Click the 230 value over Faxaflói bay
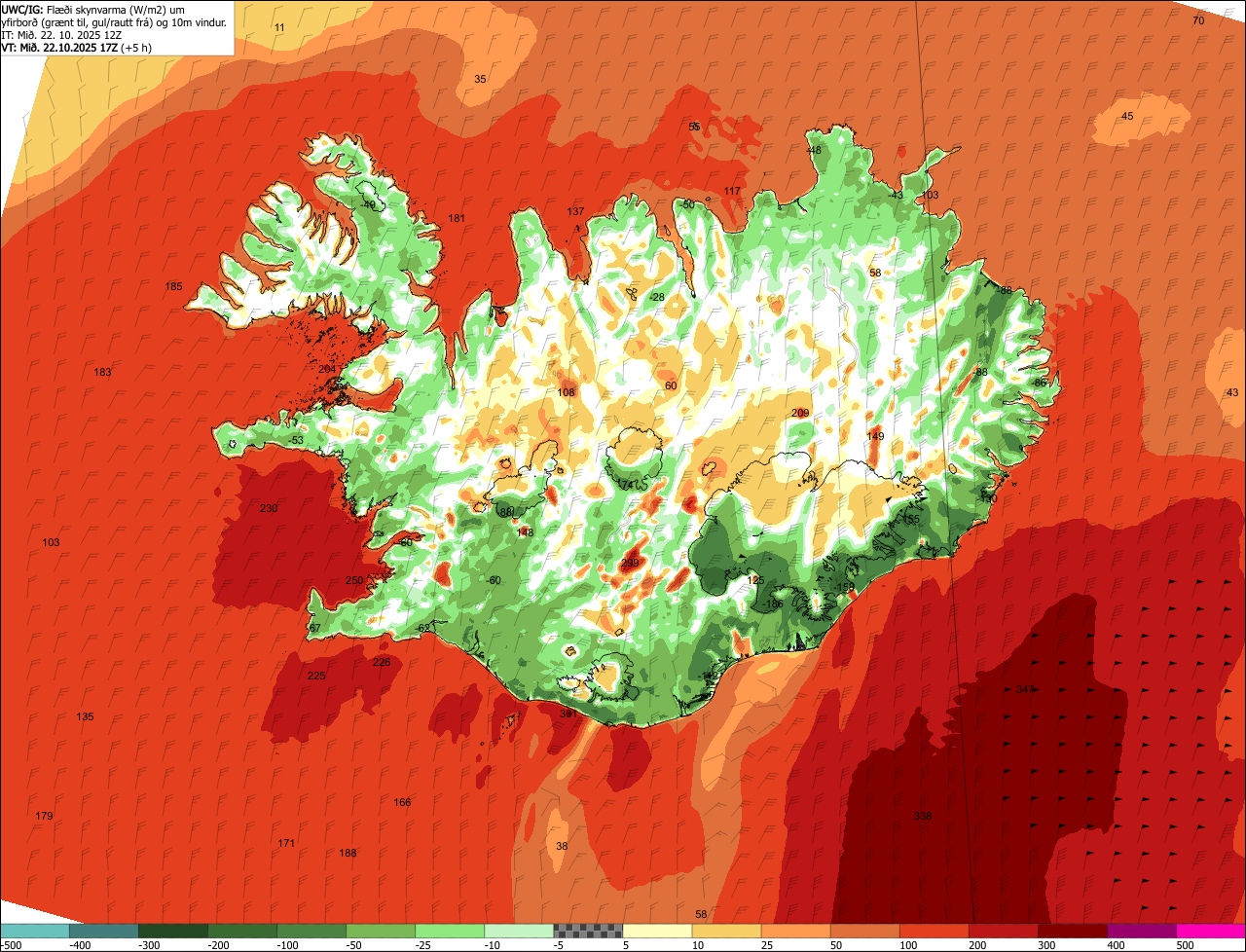 point(269,508)
